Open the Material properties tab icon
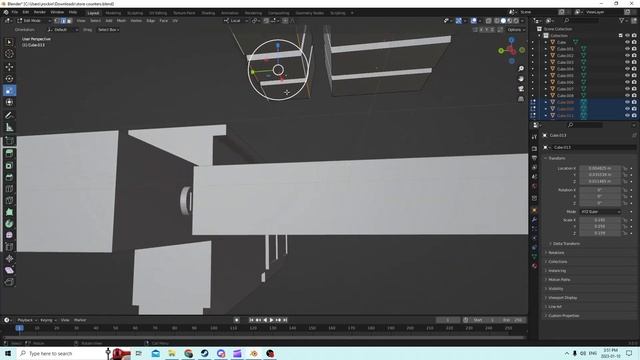The width and height of the screenshot is (640, 360). point(534,266)
